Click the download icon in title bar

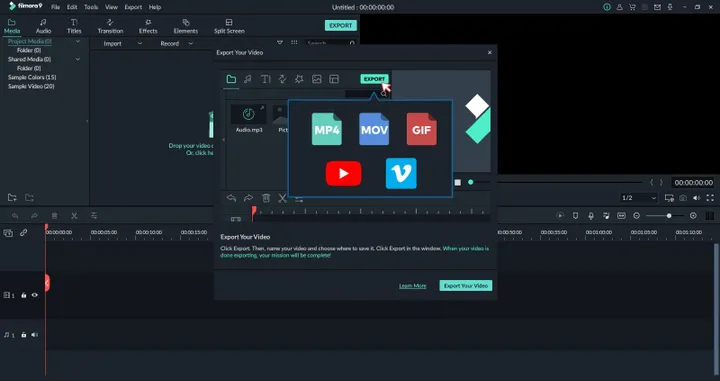coord(670,7)
